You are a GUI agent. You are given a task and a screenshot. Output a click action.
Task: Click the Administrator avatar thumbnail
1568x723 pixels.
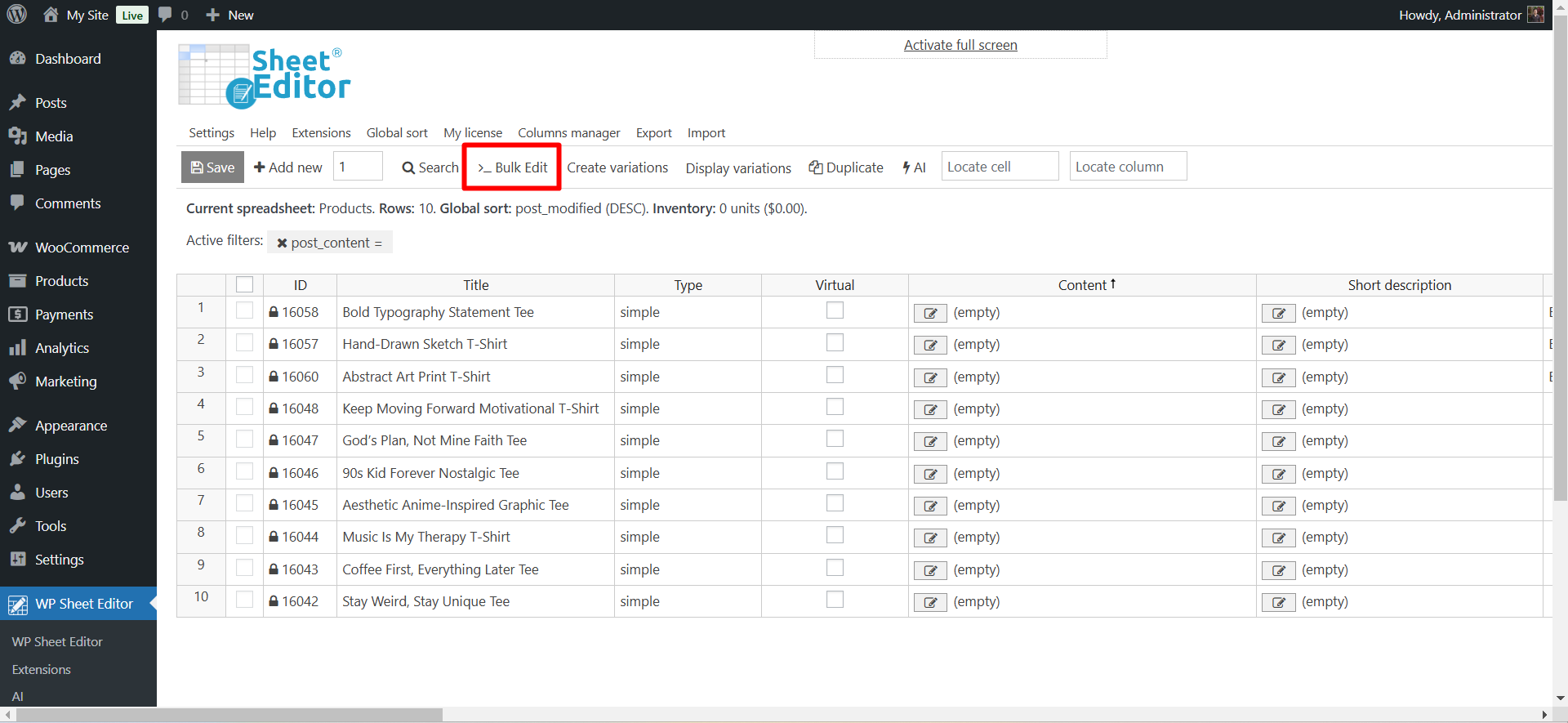(x=1535, y=15)
